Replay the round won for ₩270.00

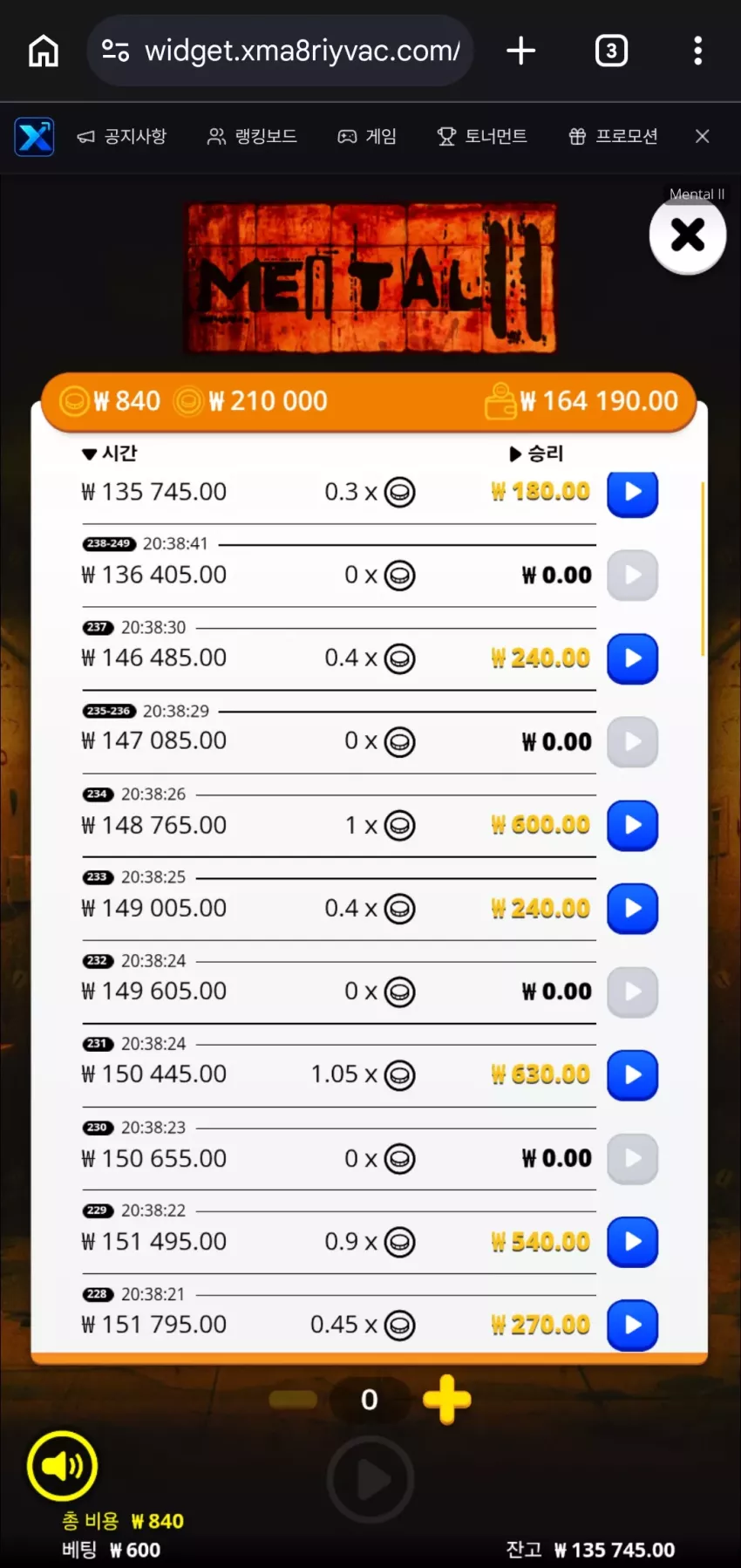(632, 1326)
